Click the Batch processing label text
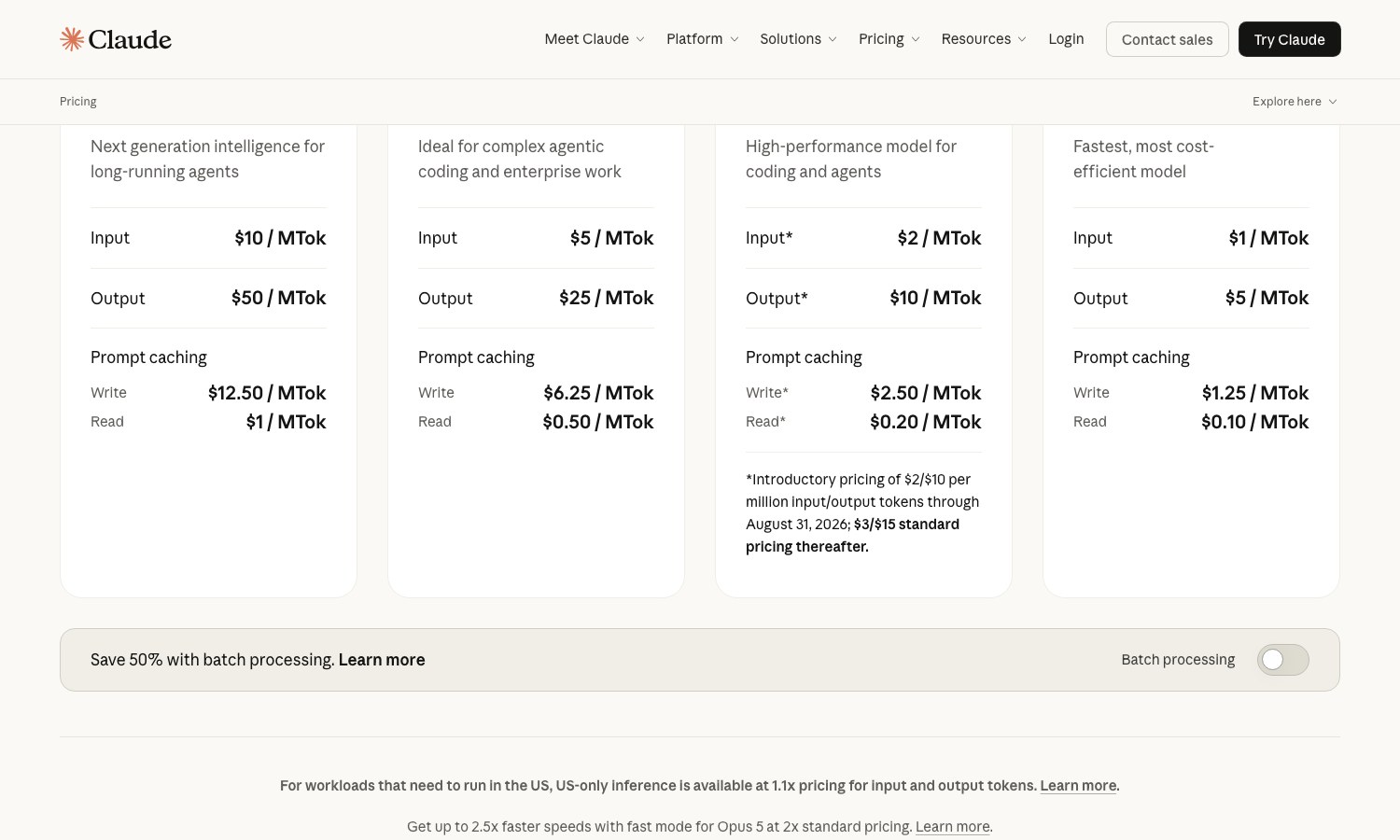This screenshot has height=840, width=1400. coord(1178,660)
